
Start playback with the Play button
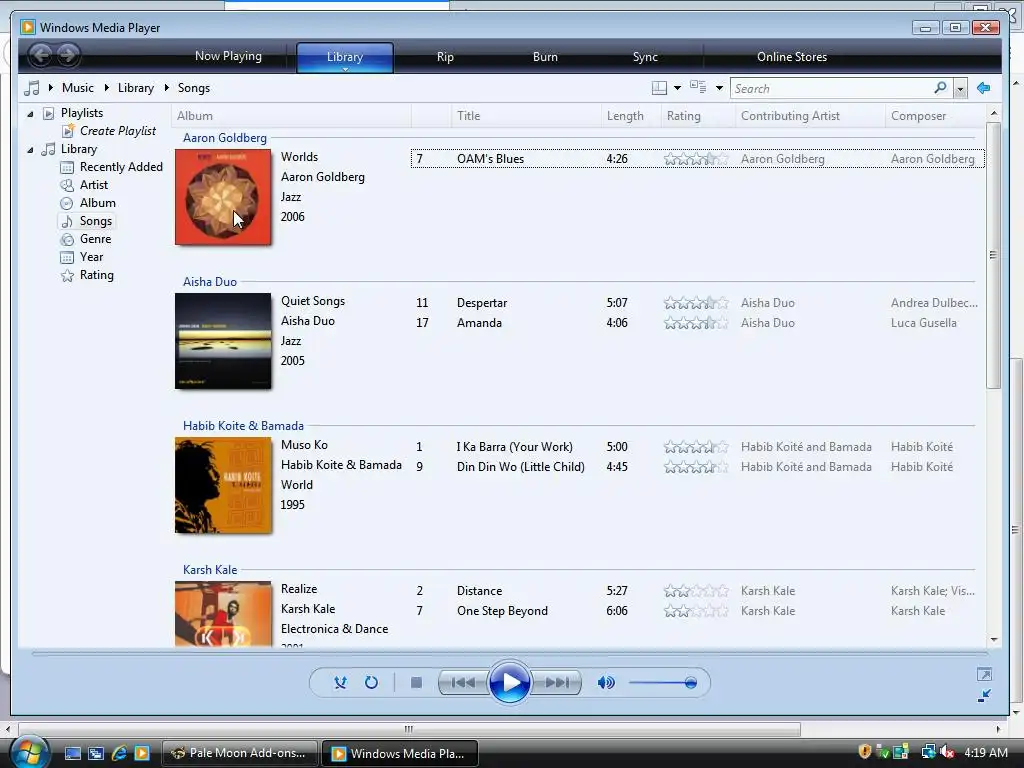click(x=509, y=682)
